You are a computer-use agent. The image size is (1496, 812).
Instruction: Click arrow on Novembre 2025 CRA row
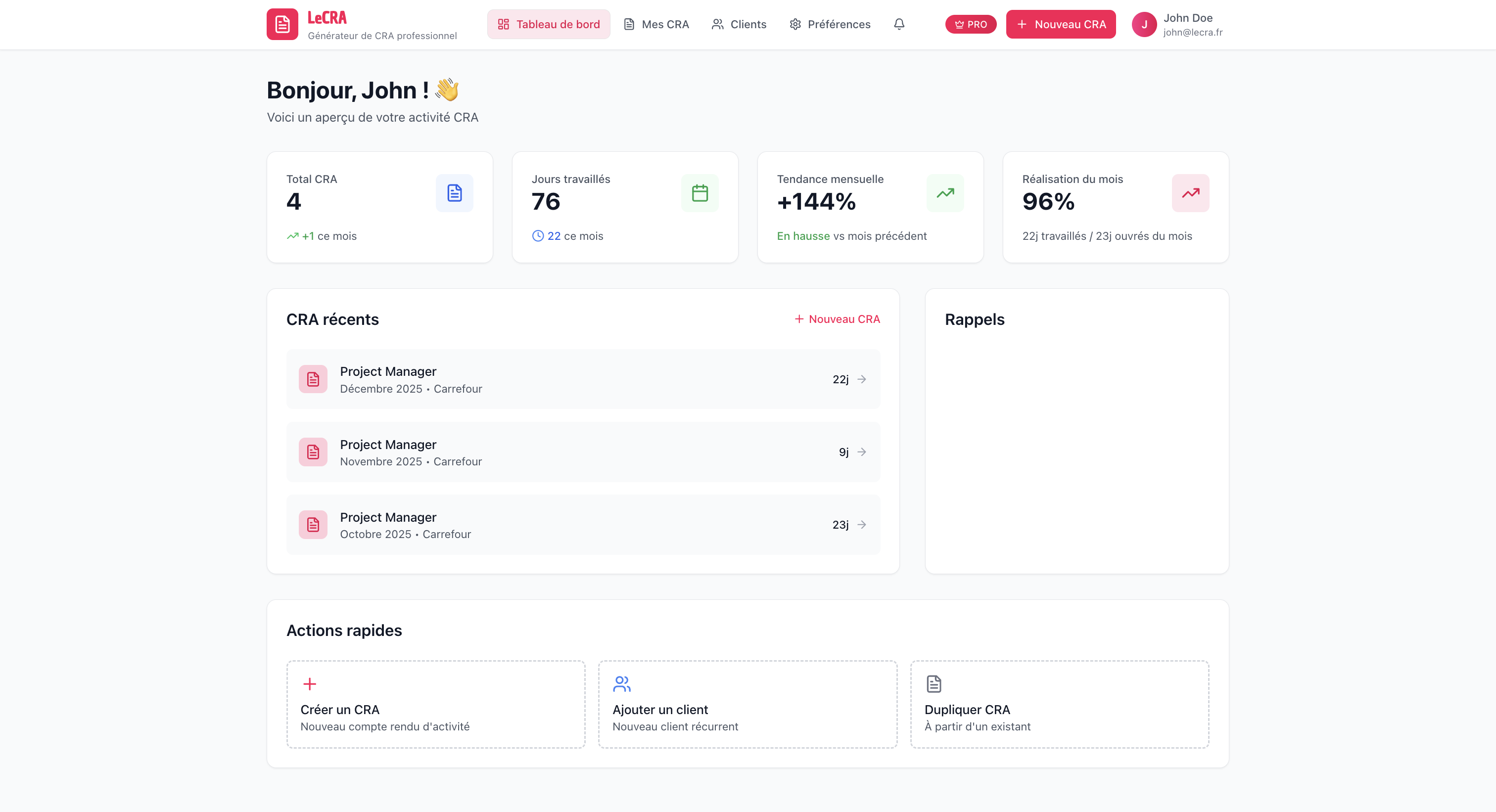click(862, 451)
